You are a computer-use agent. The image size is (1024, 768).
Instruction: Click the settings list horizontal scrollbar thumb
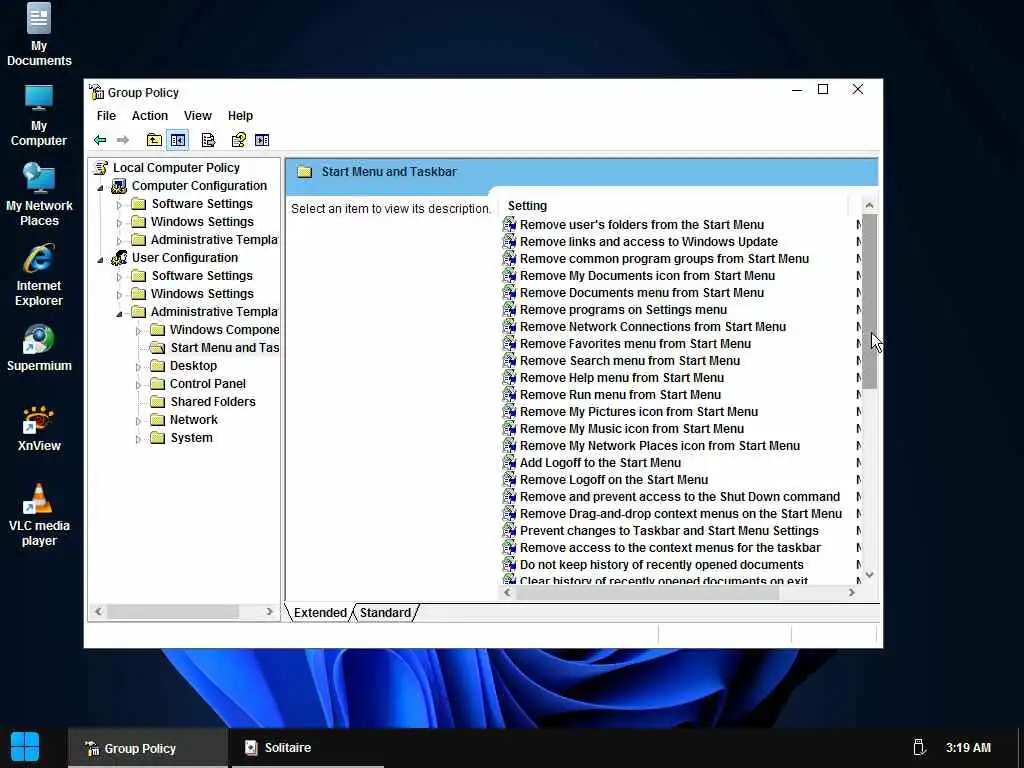(647, 593)
